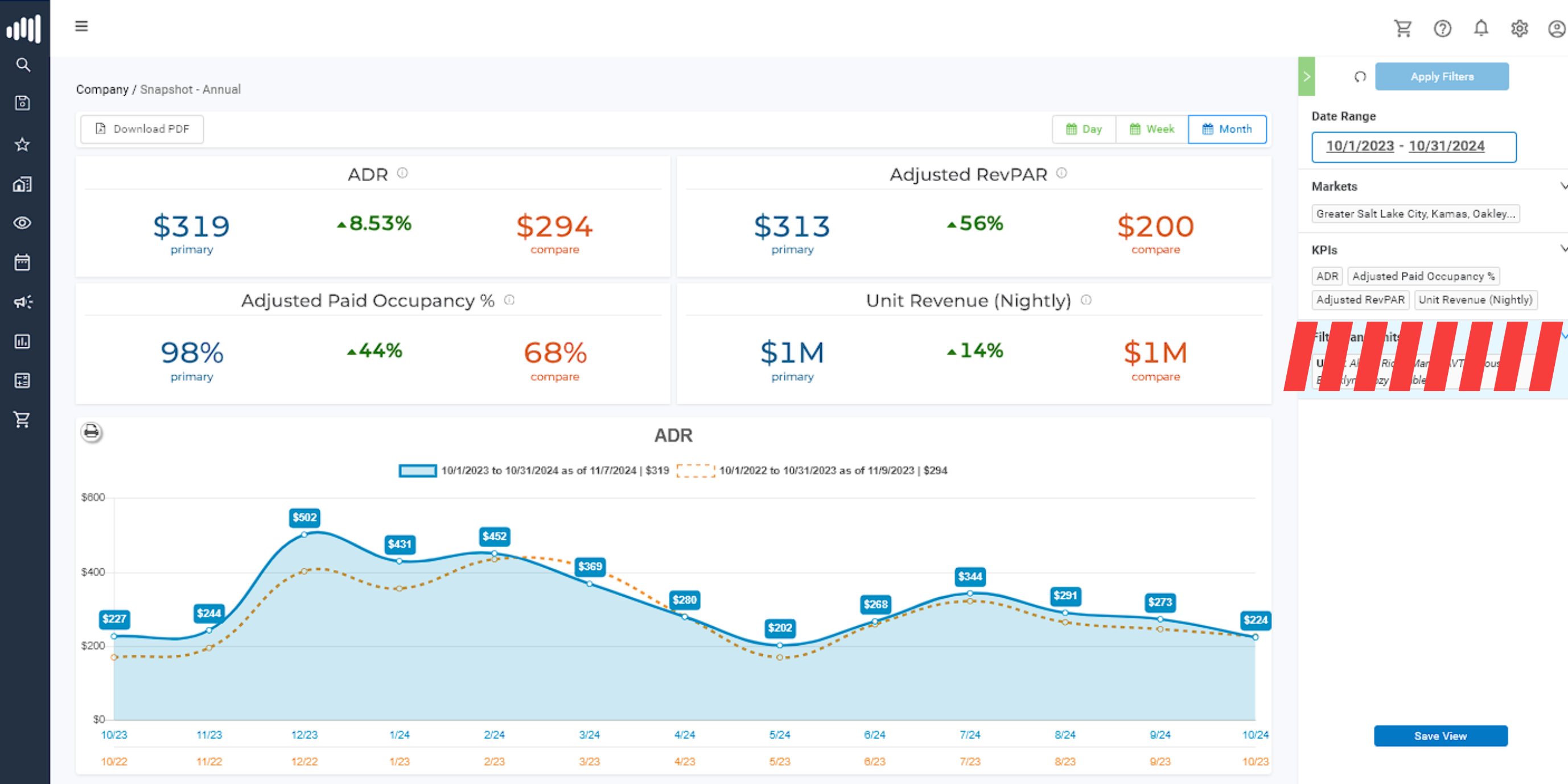Open notifications bell icon
This screenshot has height=784, width=1568.
click(1480, 28)
